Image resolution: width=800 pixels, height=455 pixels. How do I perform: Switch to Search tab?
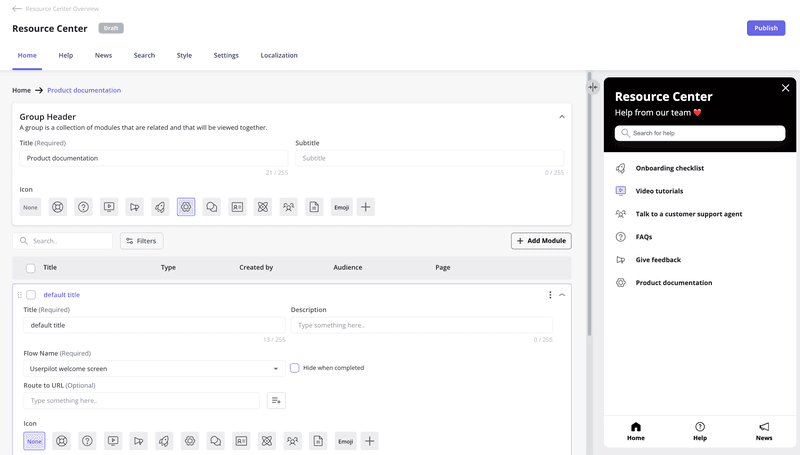(144, 56)
